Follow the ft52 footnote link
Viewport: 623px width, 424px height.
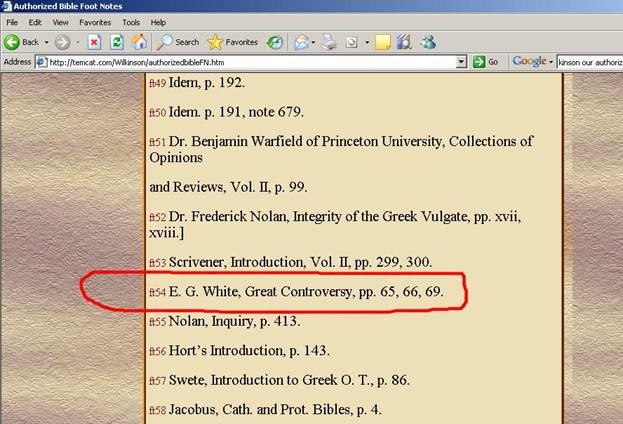click(x=158, y=217)
